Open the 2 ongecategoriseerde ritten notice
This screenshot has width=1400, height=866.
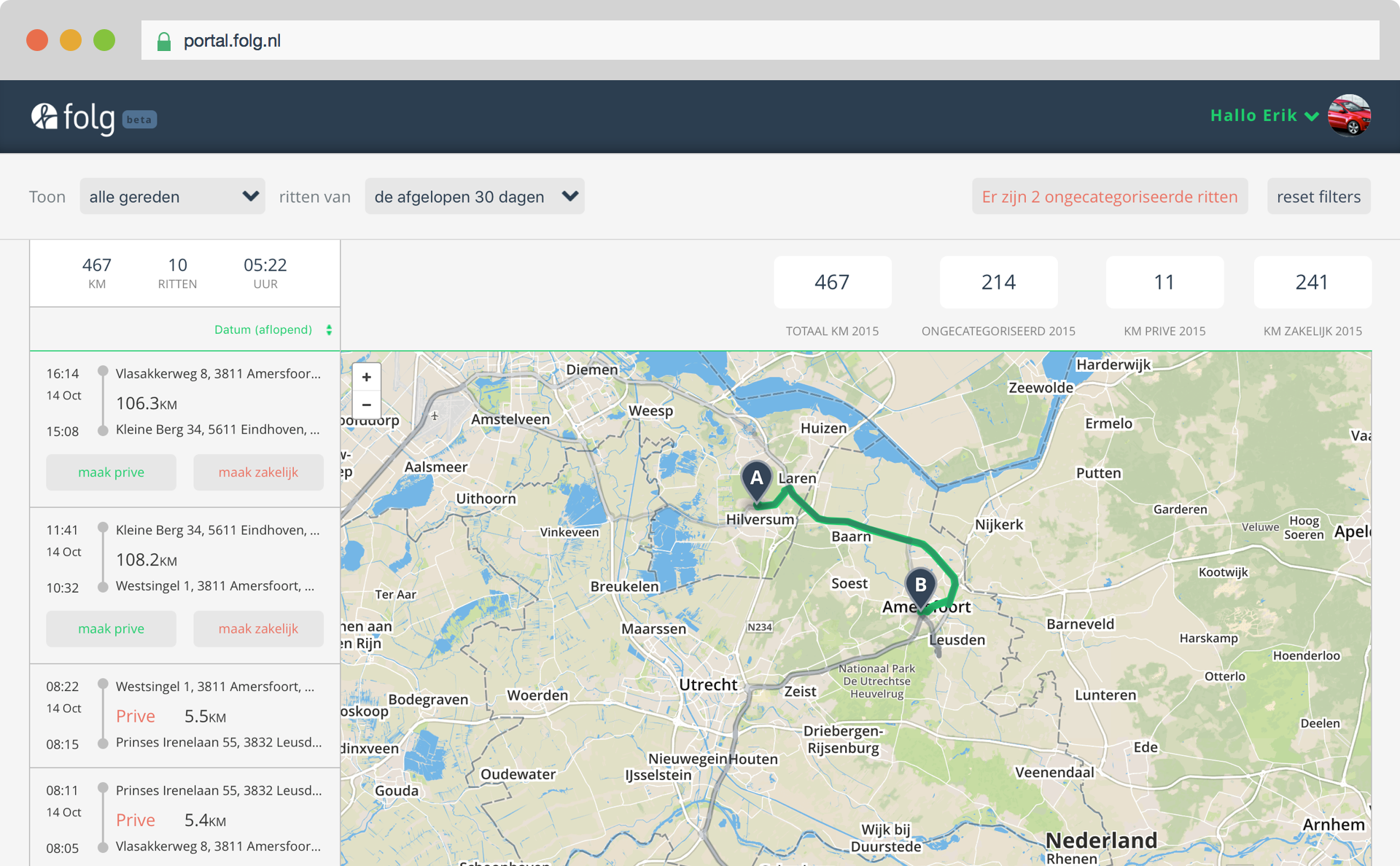[x=1109, y=197]
